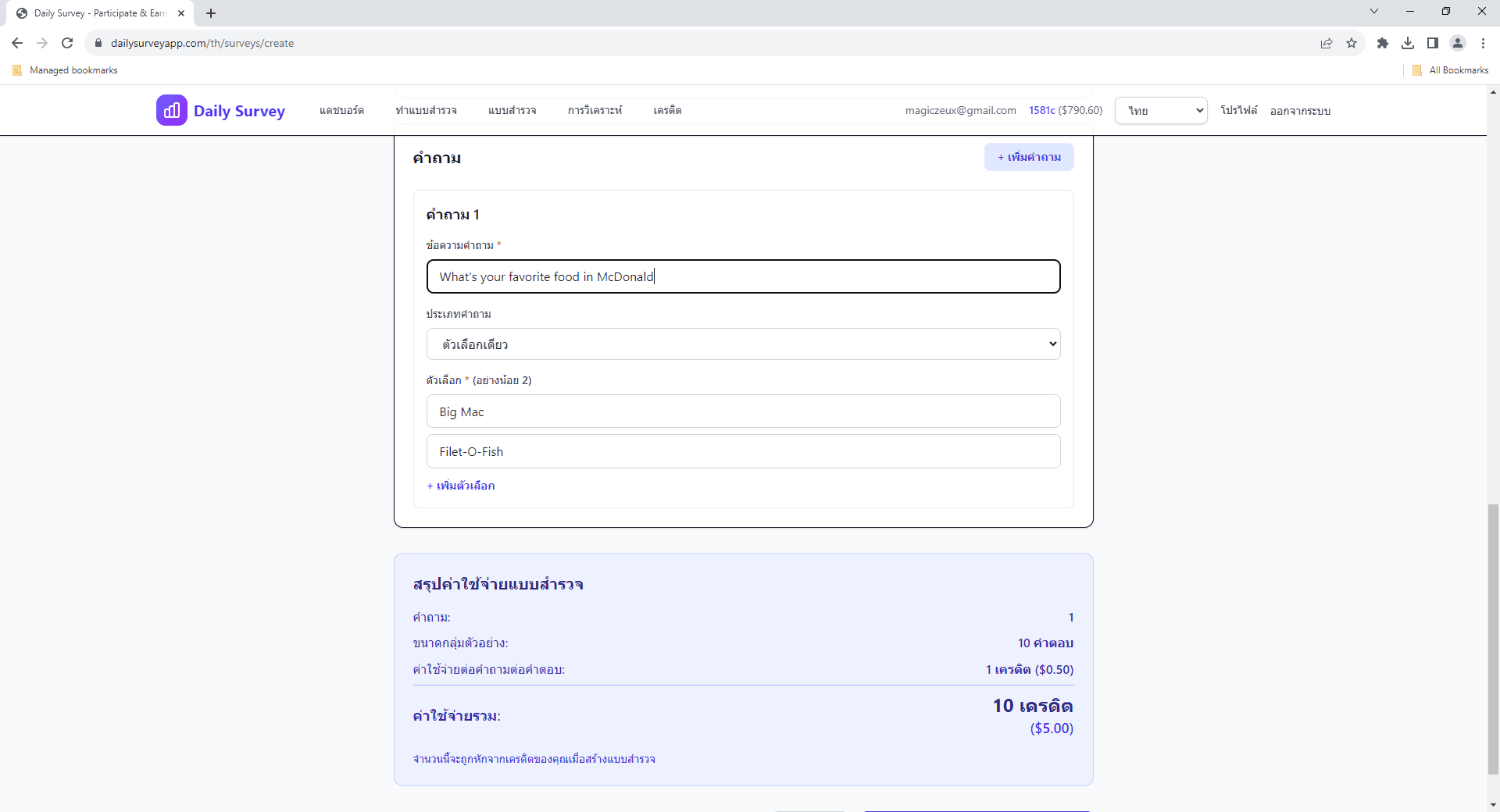The height and width of the screenshot is (812, 1500).
Task: Toggle the browser side panel icon
Action: 1433,43
